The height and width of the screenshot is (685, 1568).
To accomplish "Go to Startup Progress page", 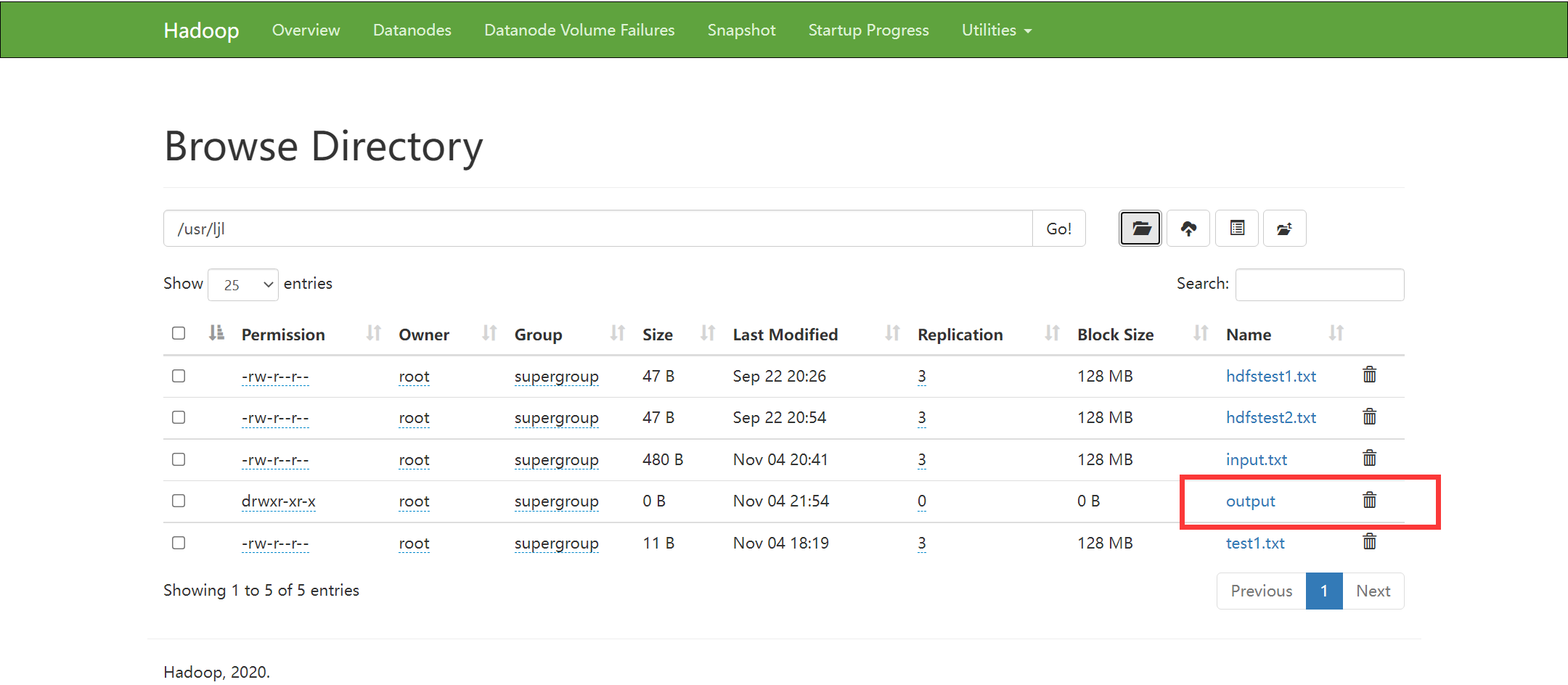I will click(868, 30).
